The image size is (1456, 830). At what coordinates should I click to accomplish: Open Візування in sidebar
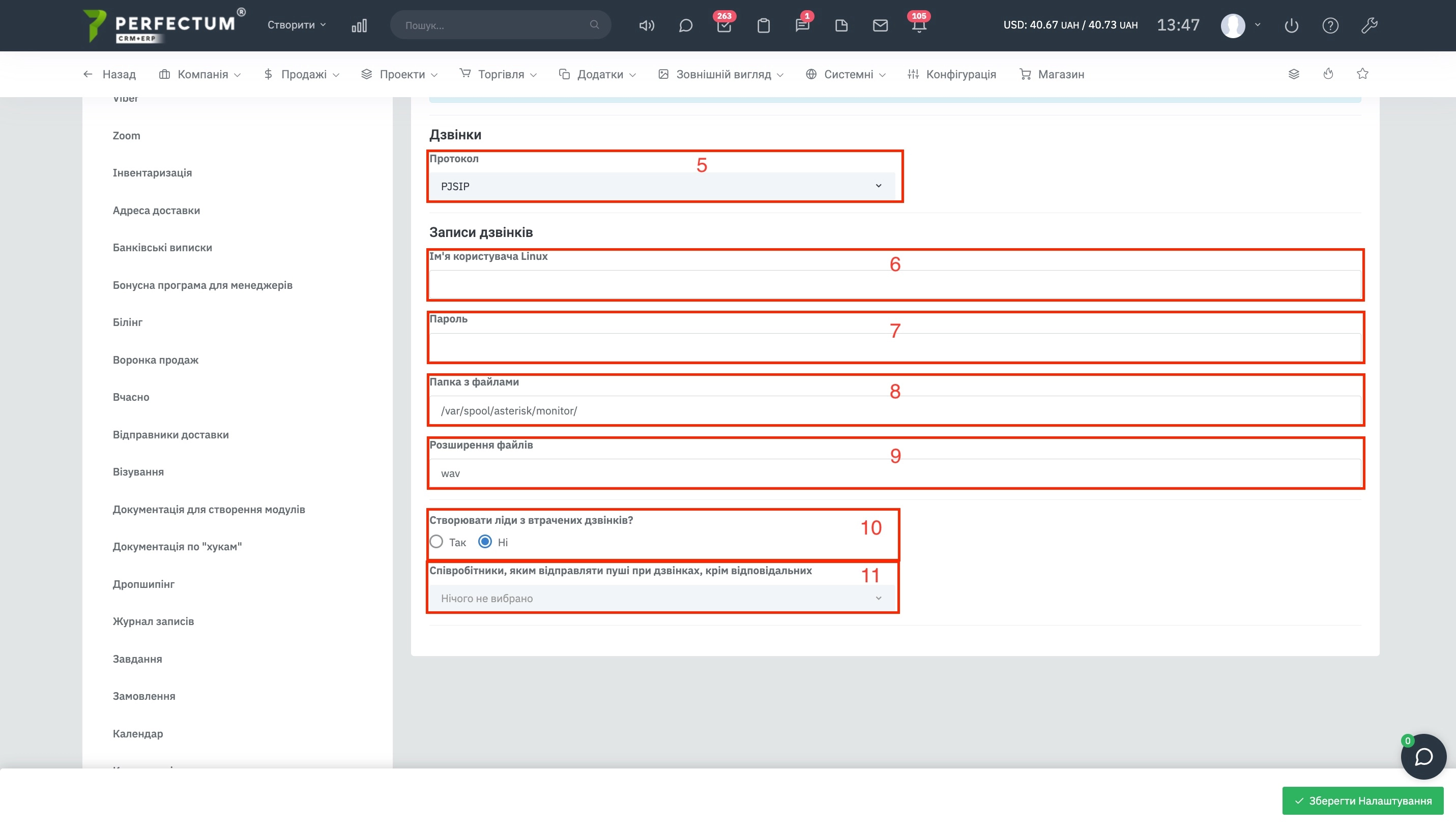click(x=138, y=471)
